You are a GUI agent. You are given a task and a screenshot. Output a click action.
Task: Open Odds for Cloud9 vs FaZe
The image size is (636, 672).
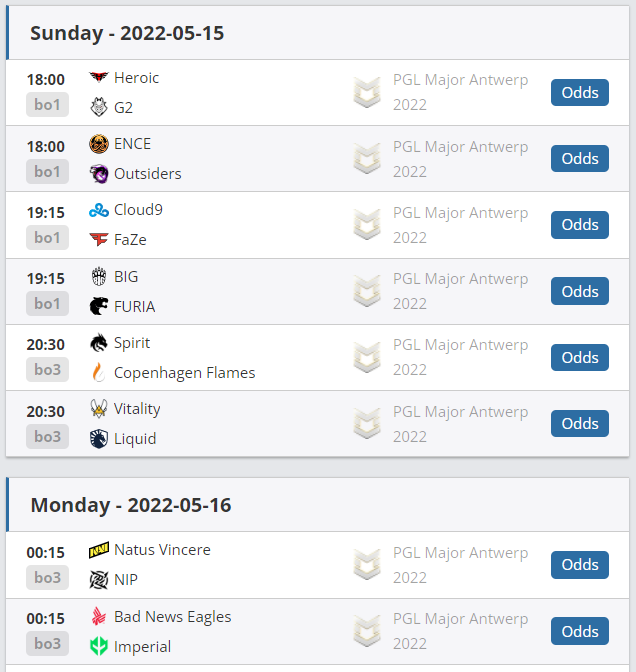click(580, 225)
